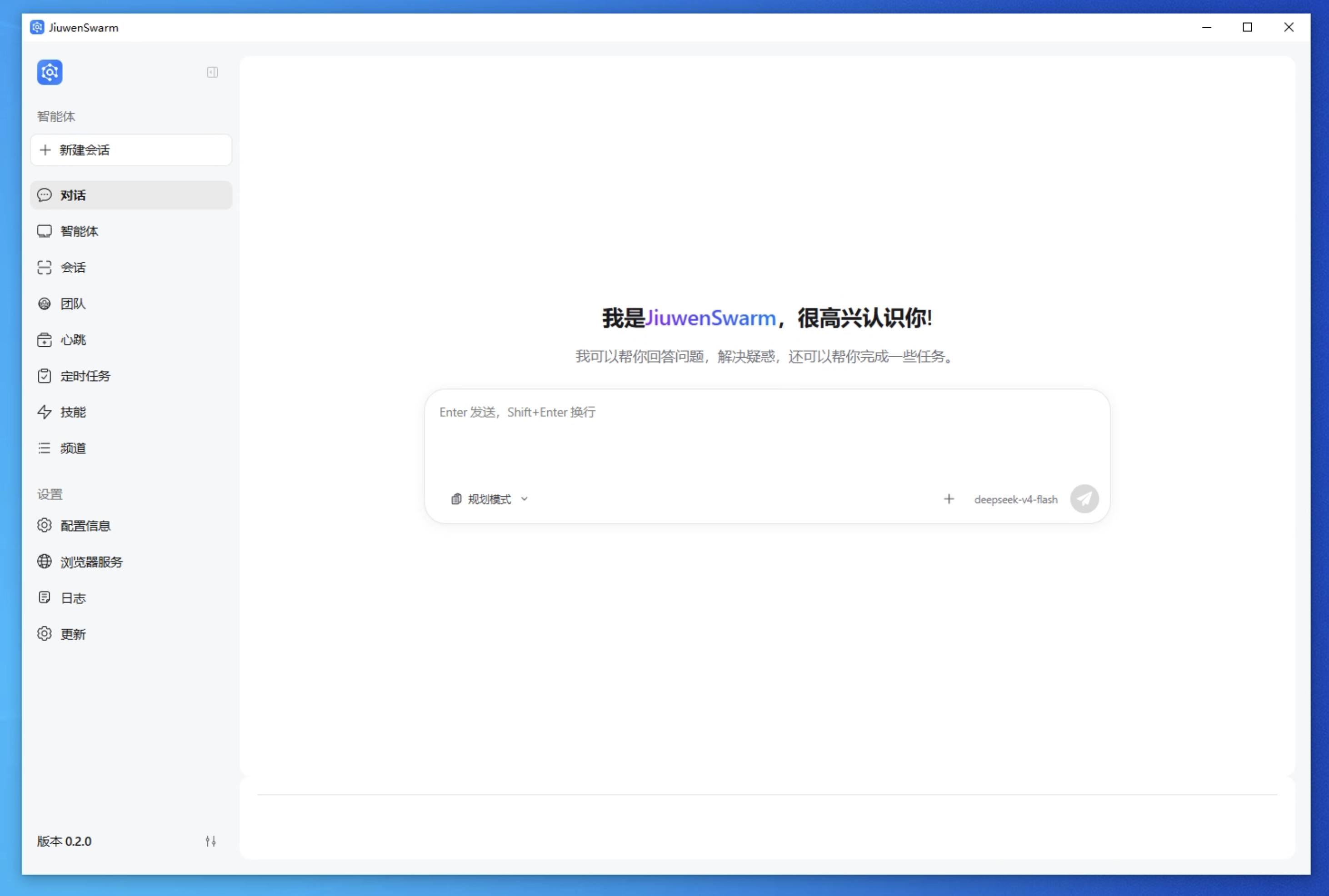Screen dimensions: 1329x896
Task: Click the plus icon beside 新建会话
Action: pyautogui.click(x=45, y=150)
